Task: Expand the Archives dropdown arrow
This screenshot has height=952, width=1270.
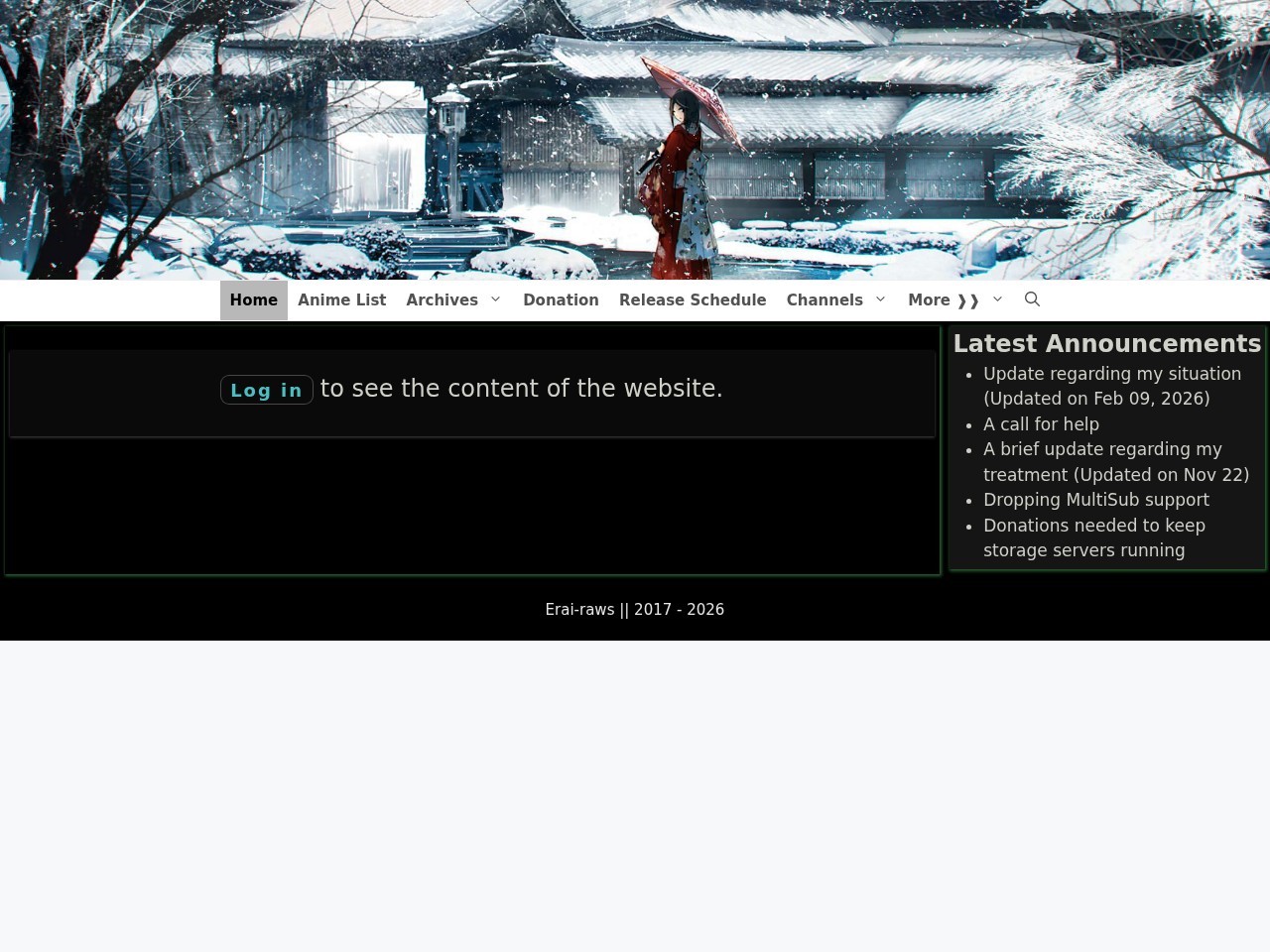Action: pyautogui.click(x=496, y=299)
